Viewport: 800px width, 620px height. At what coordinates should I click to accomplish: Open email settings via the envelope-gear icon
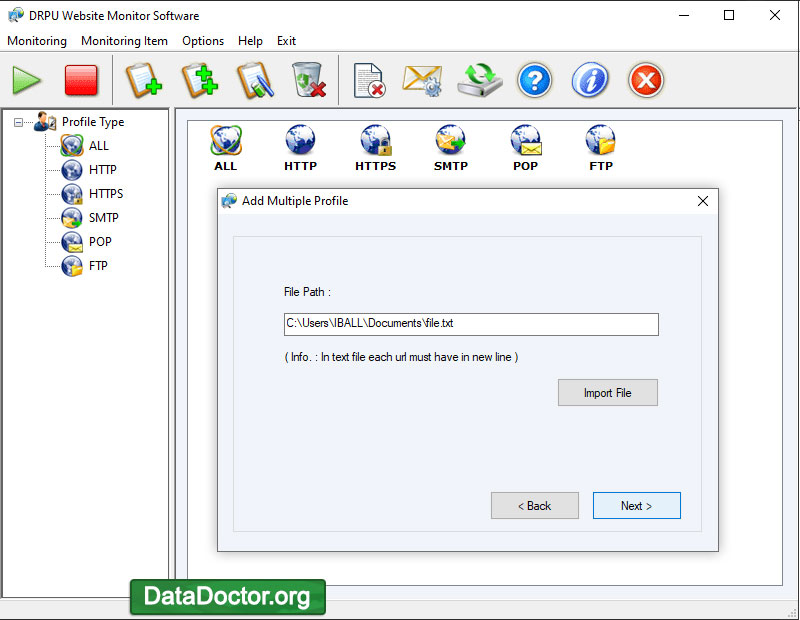[422, 82]
